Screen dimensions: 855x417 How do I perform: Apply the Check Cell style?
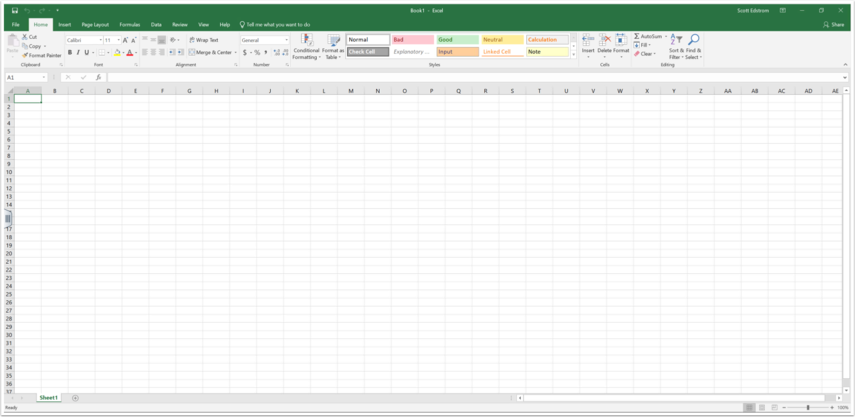pos(368,52)
